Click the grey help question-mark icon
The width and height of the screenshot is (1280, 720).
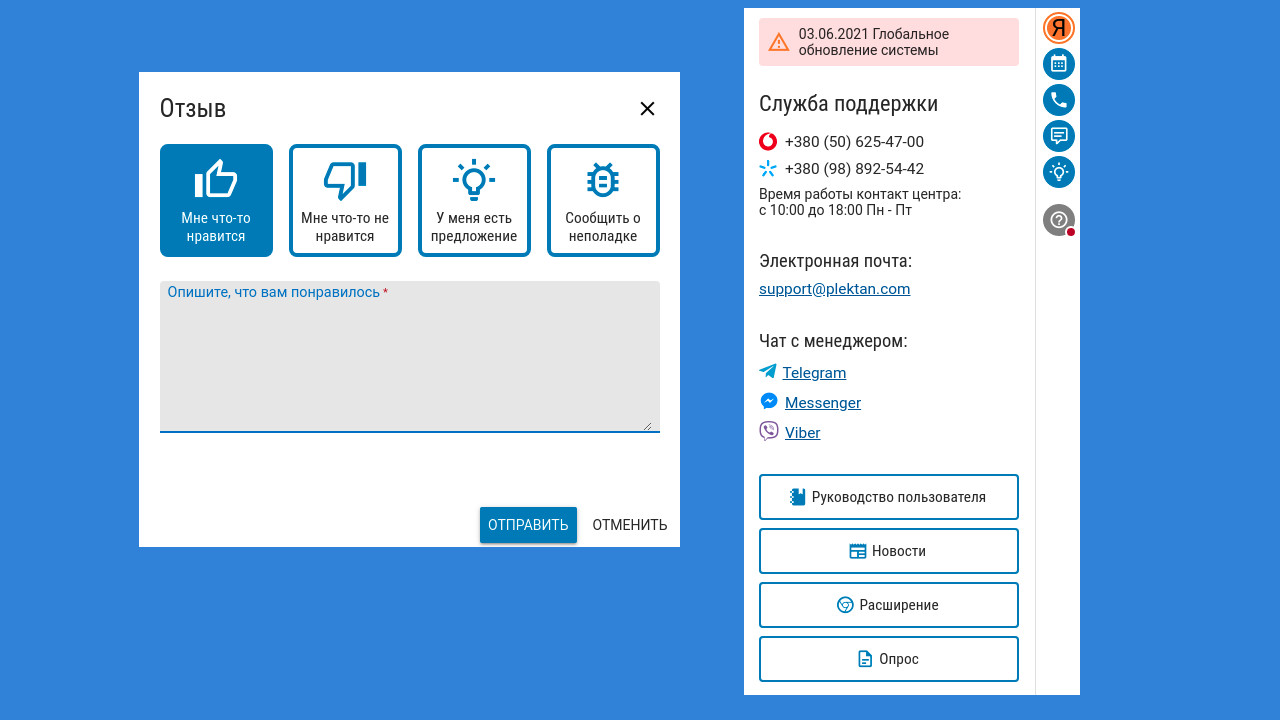click(1059, 220)
